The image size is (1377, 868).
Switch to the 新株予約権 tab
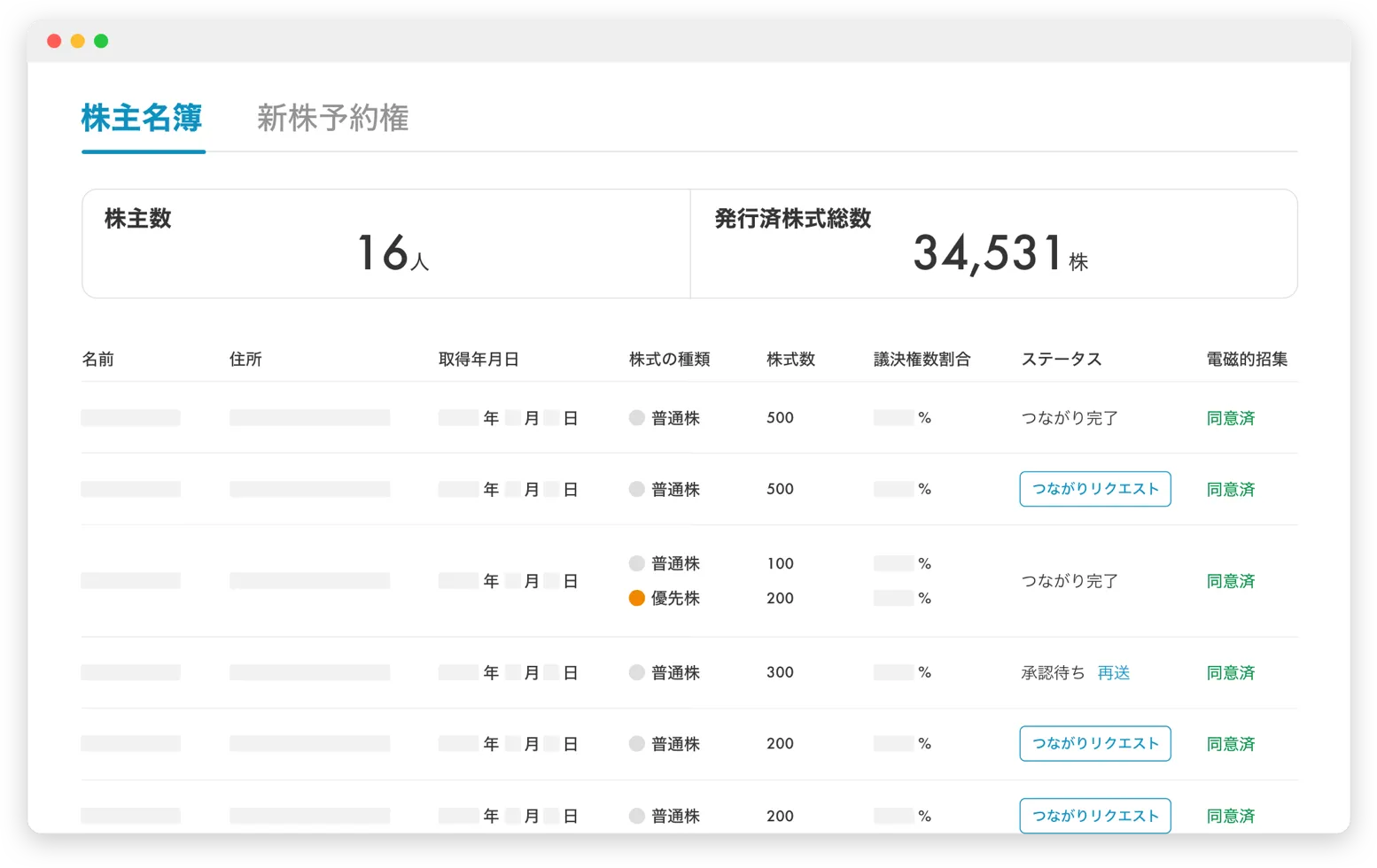click(x=332, y=118)
